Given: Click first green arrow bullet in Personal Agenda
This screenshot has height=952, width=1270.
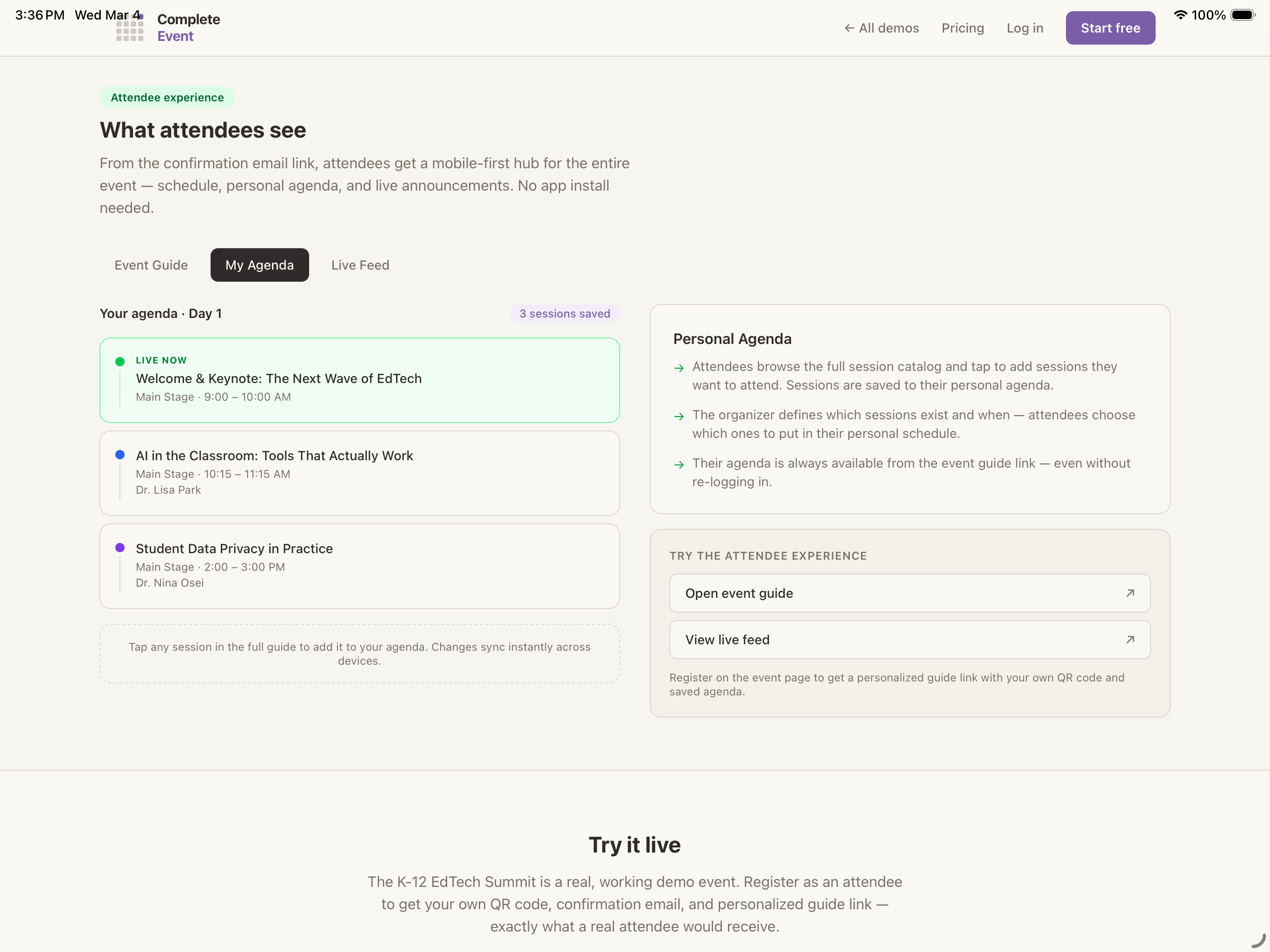Looking at the screenshot, I should (679, 368).
